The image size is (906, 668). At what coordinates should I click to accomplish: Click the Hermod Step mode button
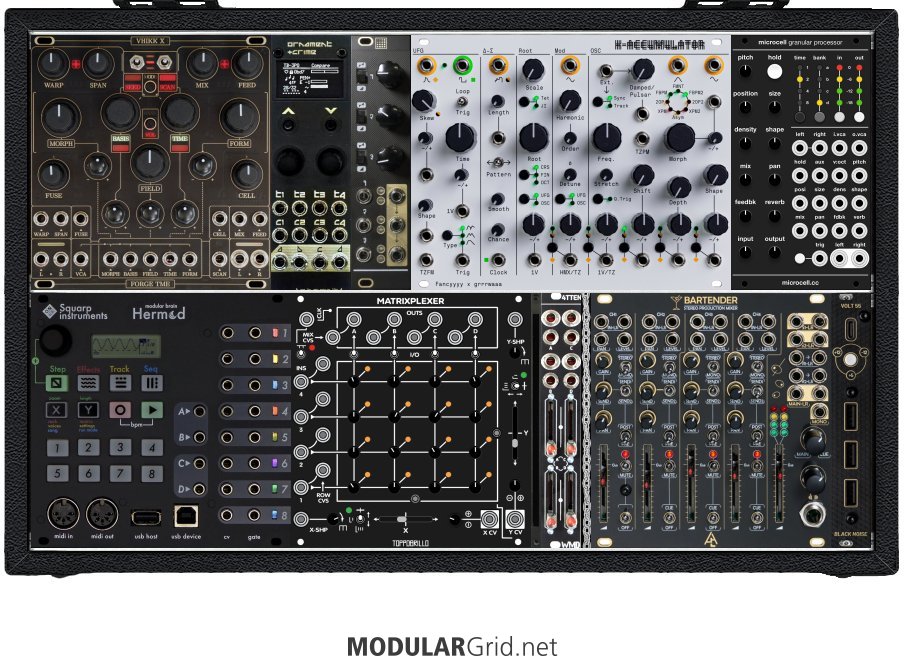tap(57, 383)
